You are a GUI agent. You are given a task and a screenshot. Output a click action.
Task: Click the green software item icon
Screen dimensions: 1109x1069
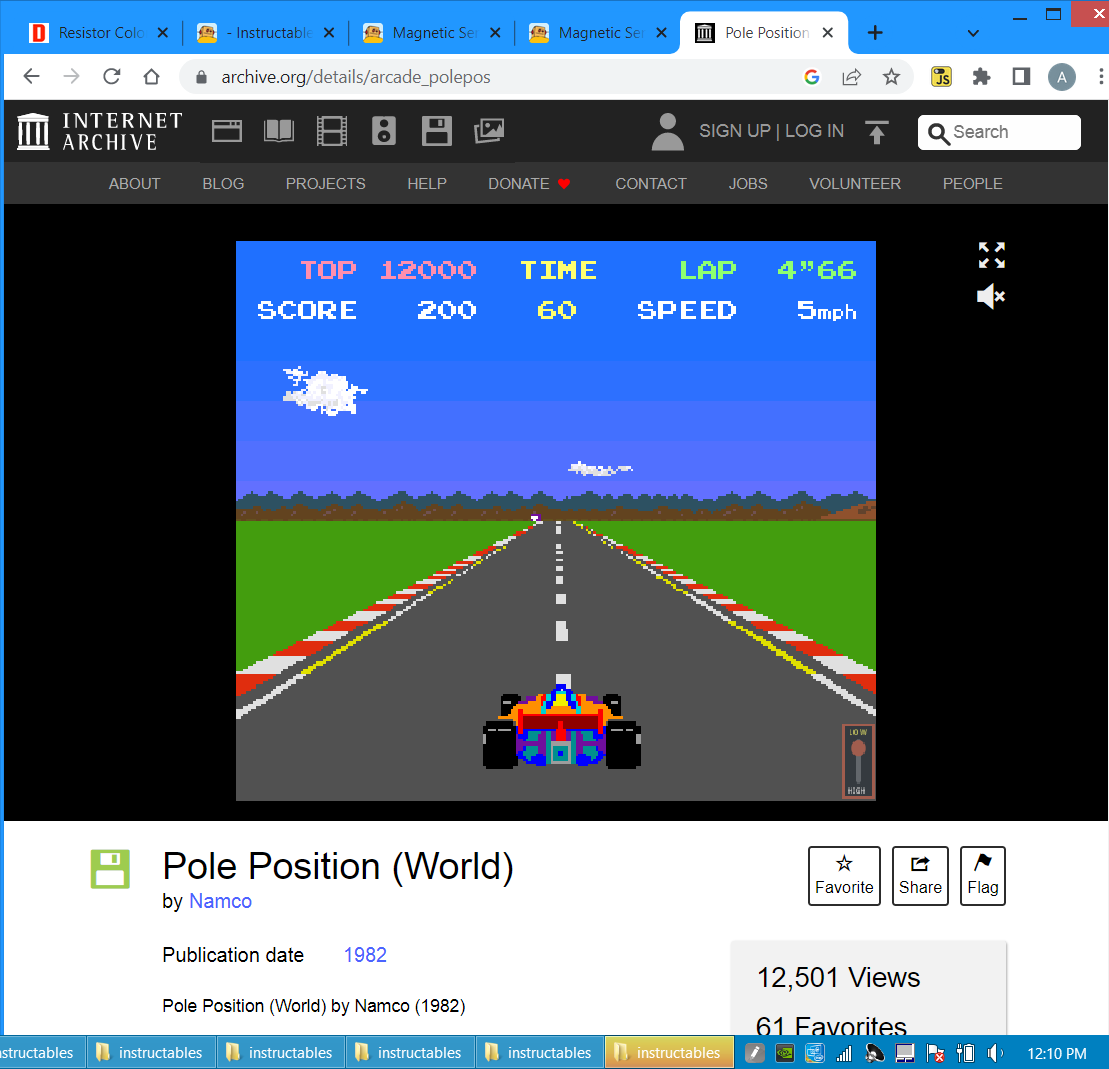[x=110, y=869]
